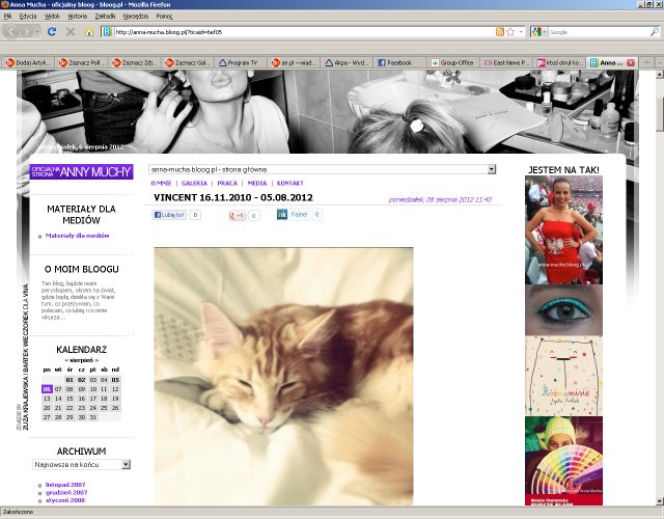Open the grudzień 2007 archive link

[x=66, y=493]
